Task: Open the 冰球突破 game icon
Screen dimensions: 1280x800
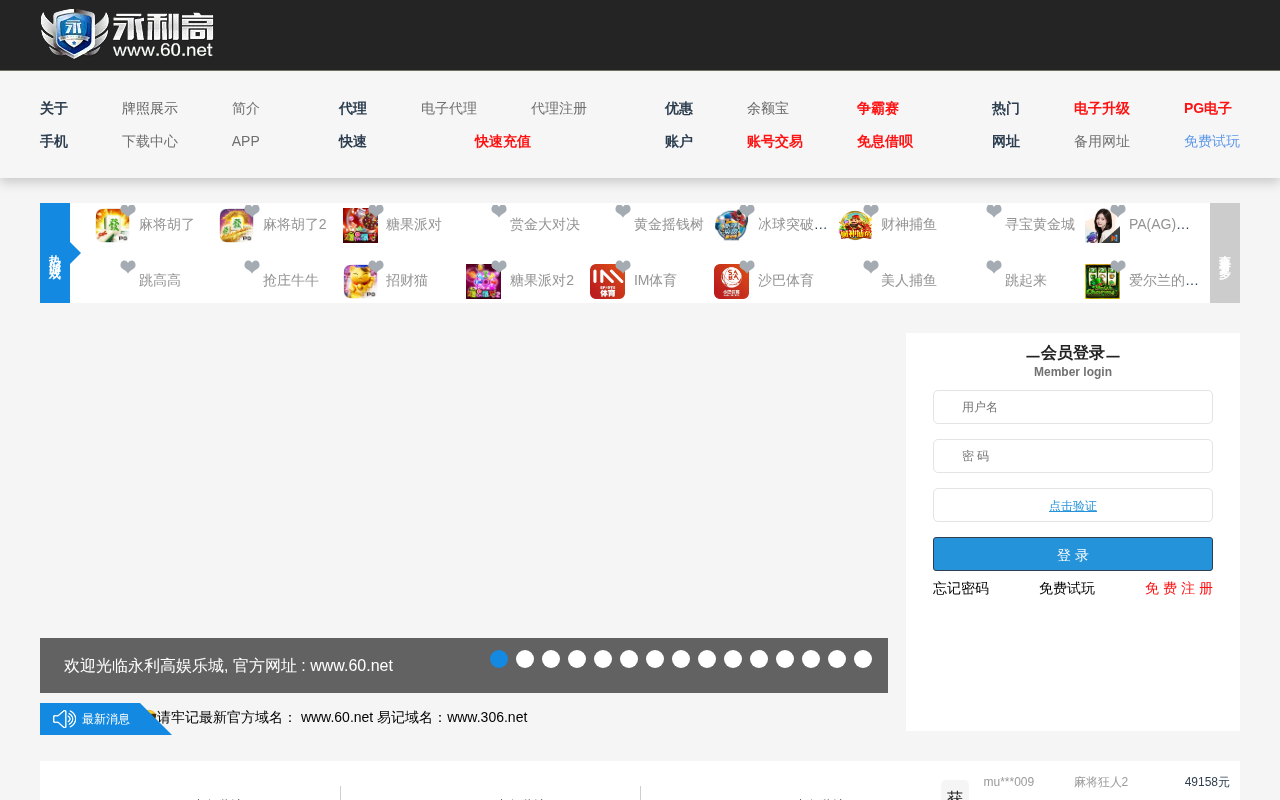Action: pos(731,226)
